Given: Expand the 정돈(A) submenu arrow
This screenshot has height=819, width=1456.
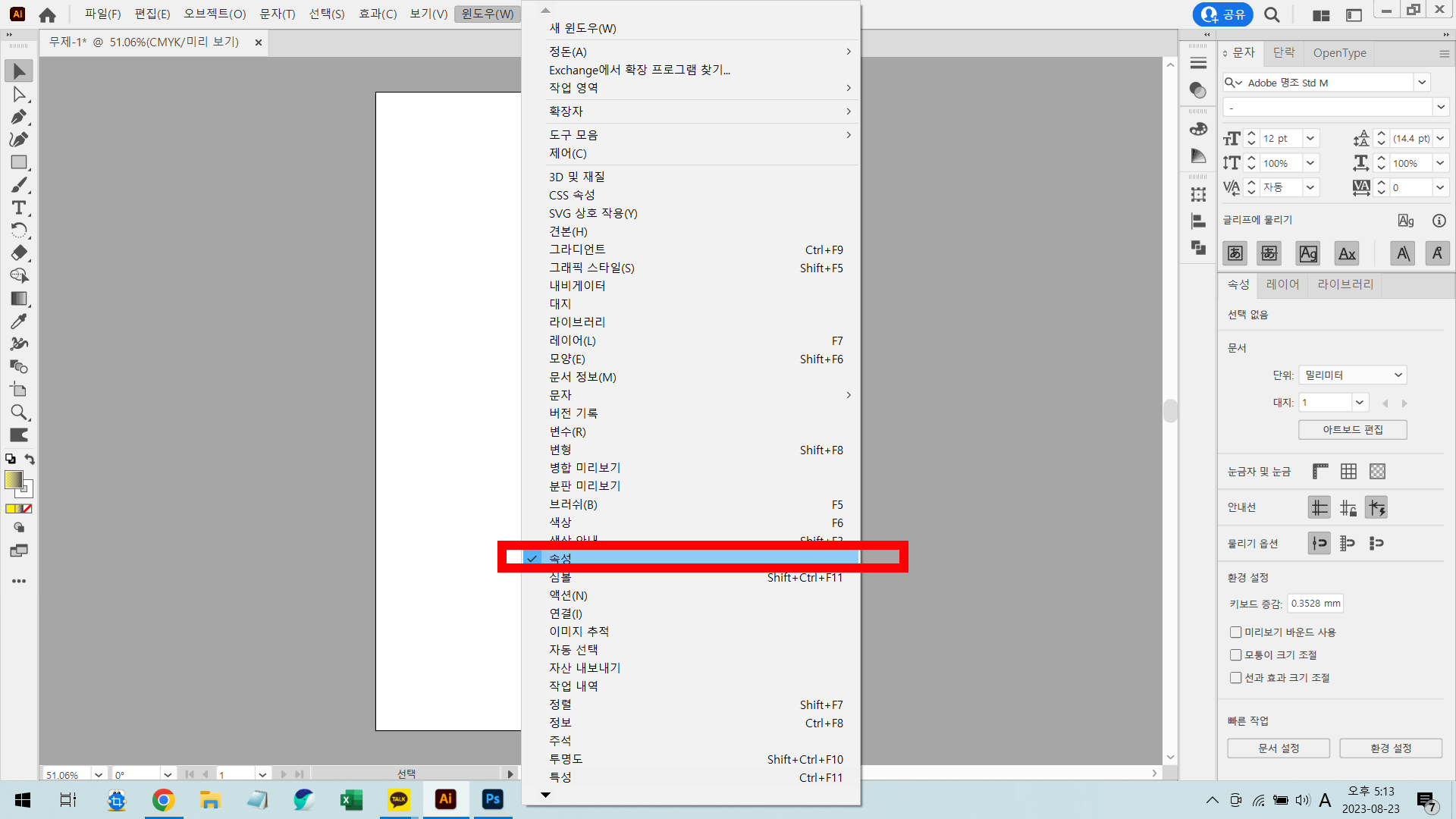Looking at the screenshot, I should [x=848, y=52].
